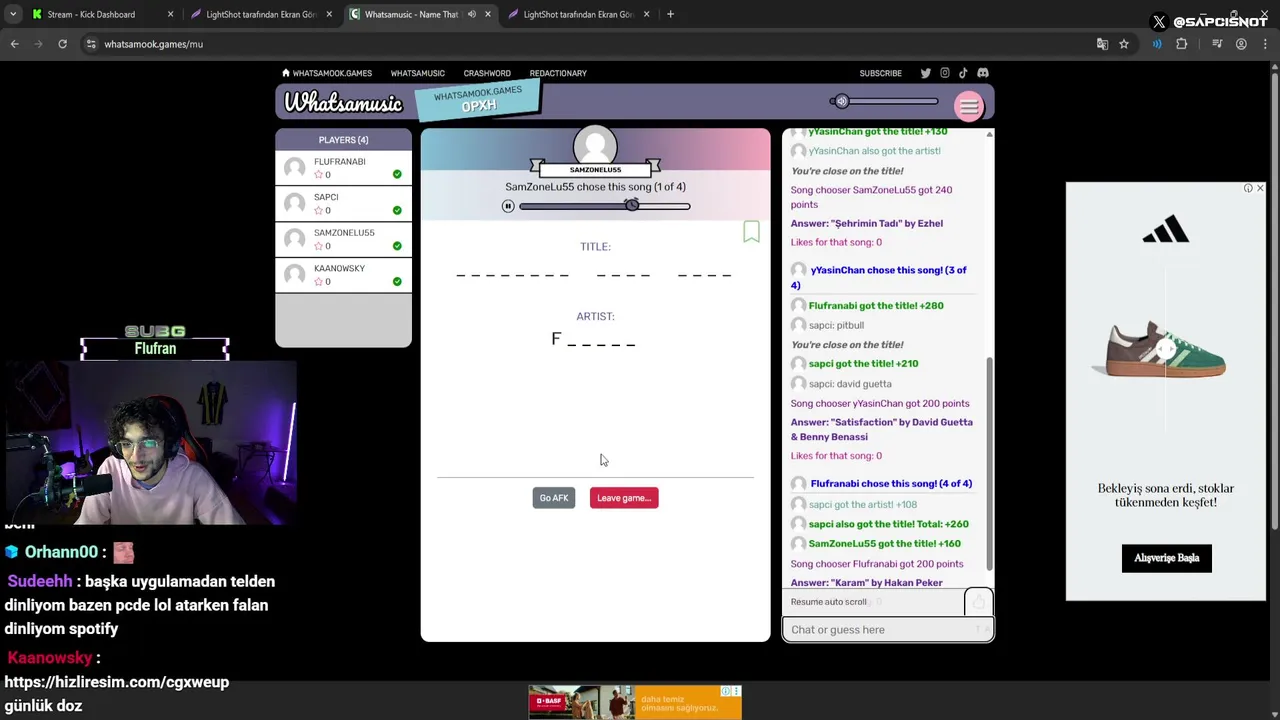Click the home icon next to WHATSAMOOK.GAMES
This screenshot has height=720, width=1280.
(286, 73)
